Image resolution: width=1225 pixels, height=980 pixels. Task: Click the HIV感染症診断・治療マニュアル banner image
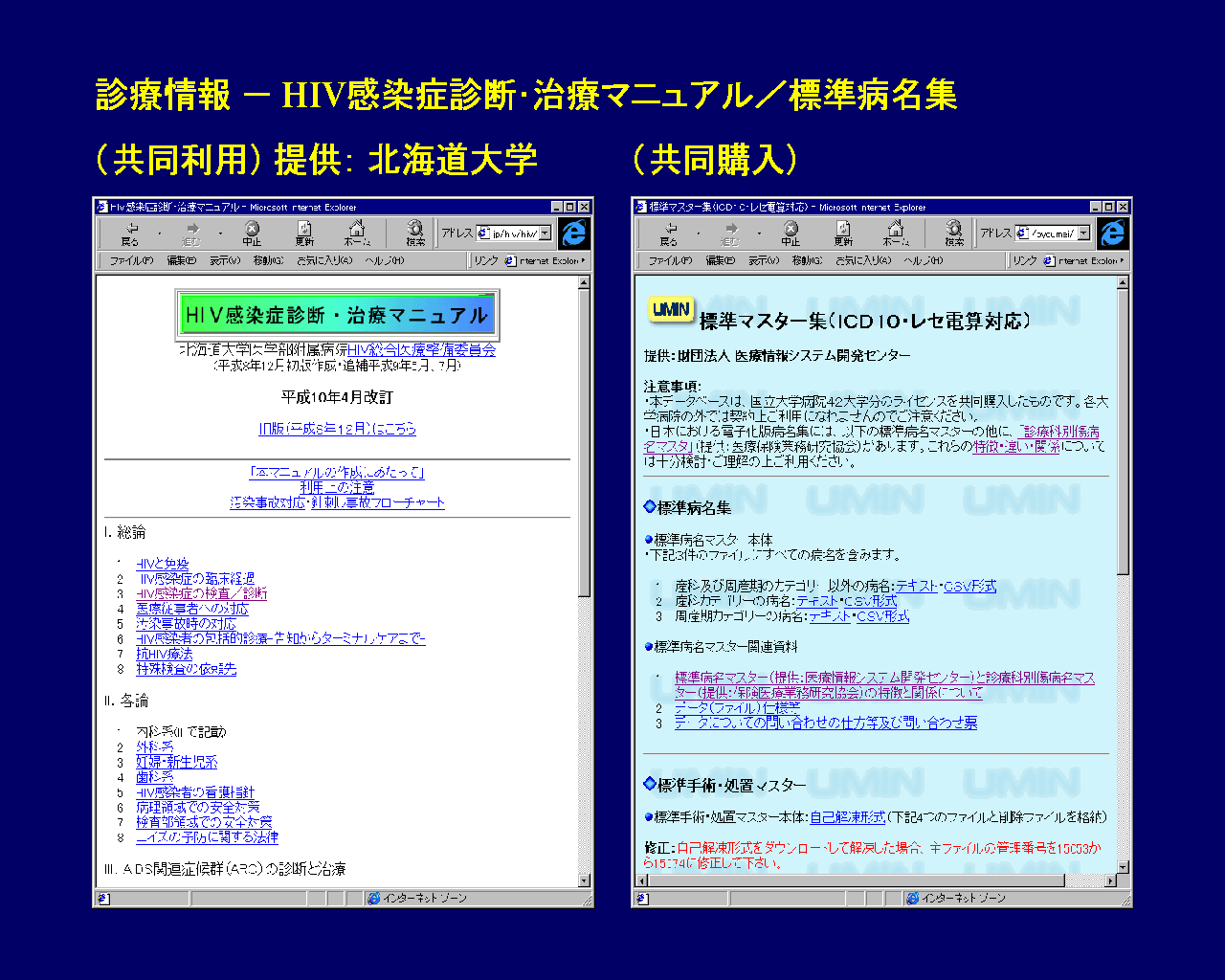click(x=337, y=315)
